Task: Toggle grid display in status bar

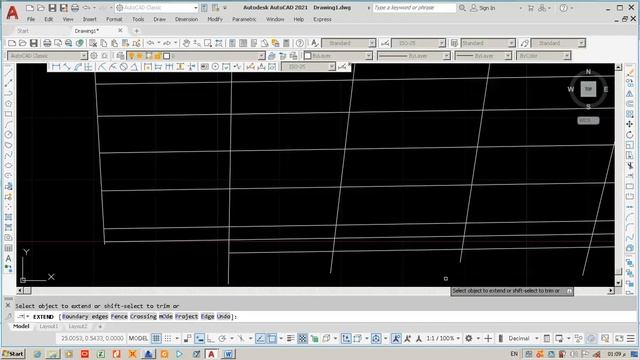Action: coord(156,338)
